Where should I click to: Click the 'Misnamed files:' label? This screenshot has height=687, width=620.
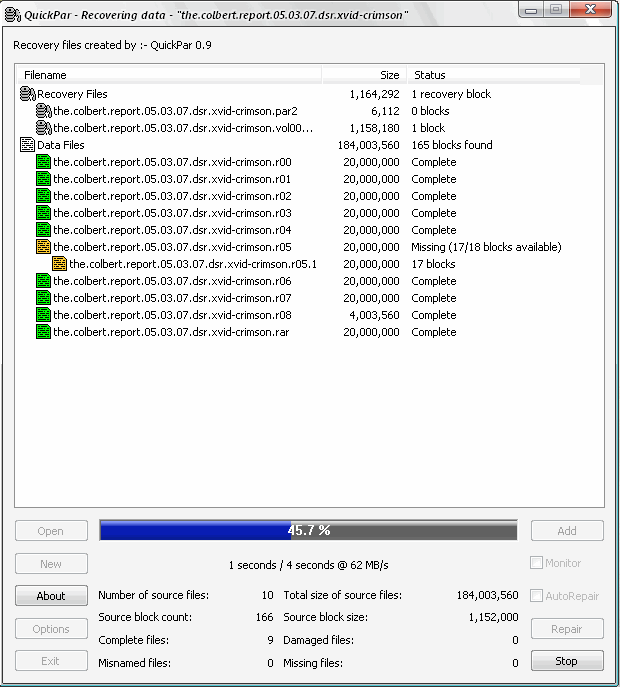tap(135, 663)
